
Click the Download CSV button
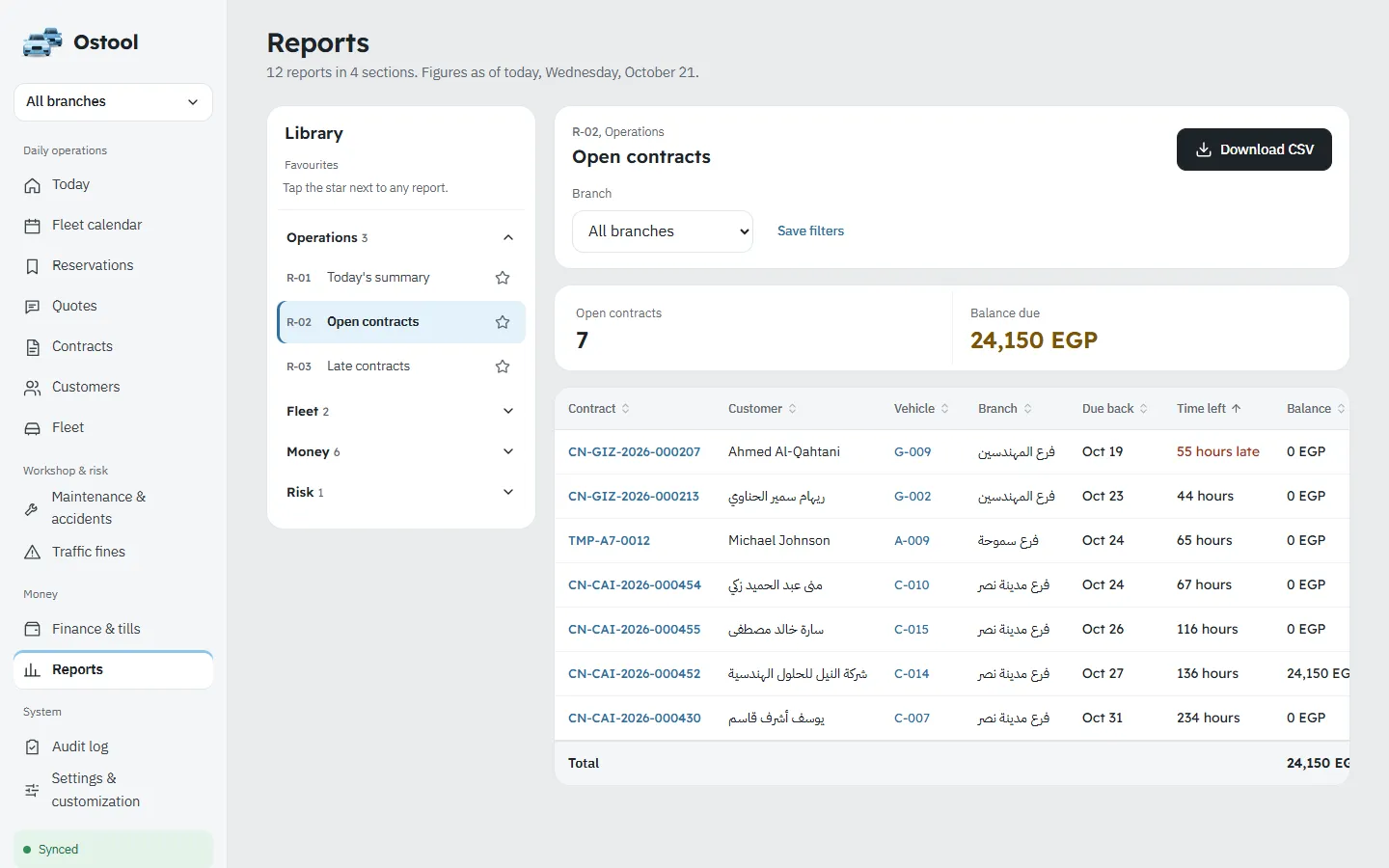(x=1254, y=149)
